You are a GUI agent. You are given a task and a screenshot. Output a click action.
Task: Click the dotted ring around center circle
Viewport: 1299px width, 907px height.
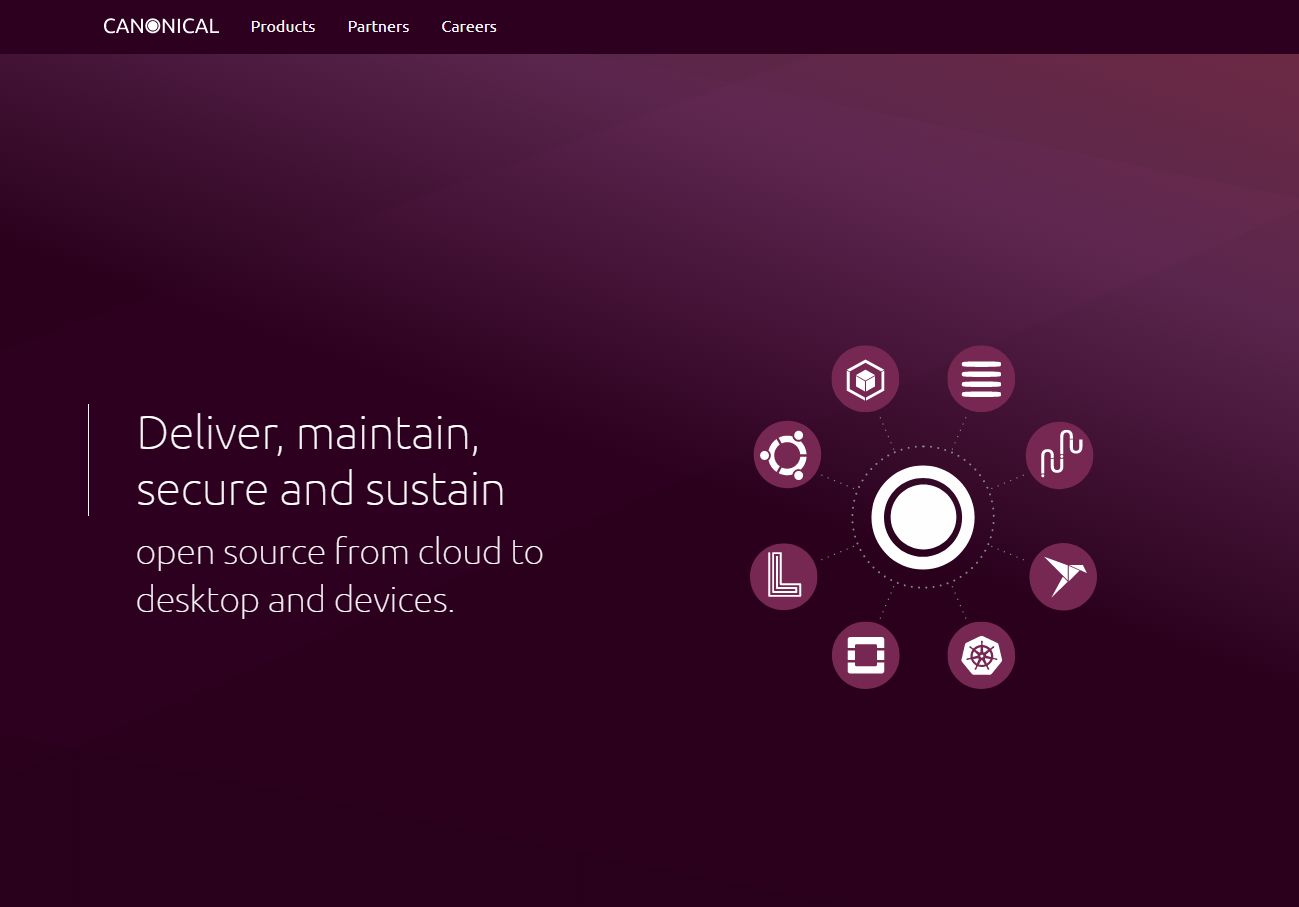point(853,517)
